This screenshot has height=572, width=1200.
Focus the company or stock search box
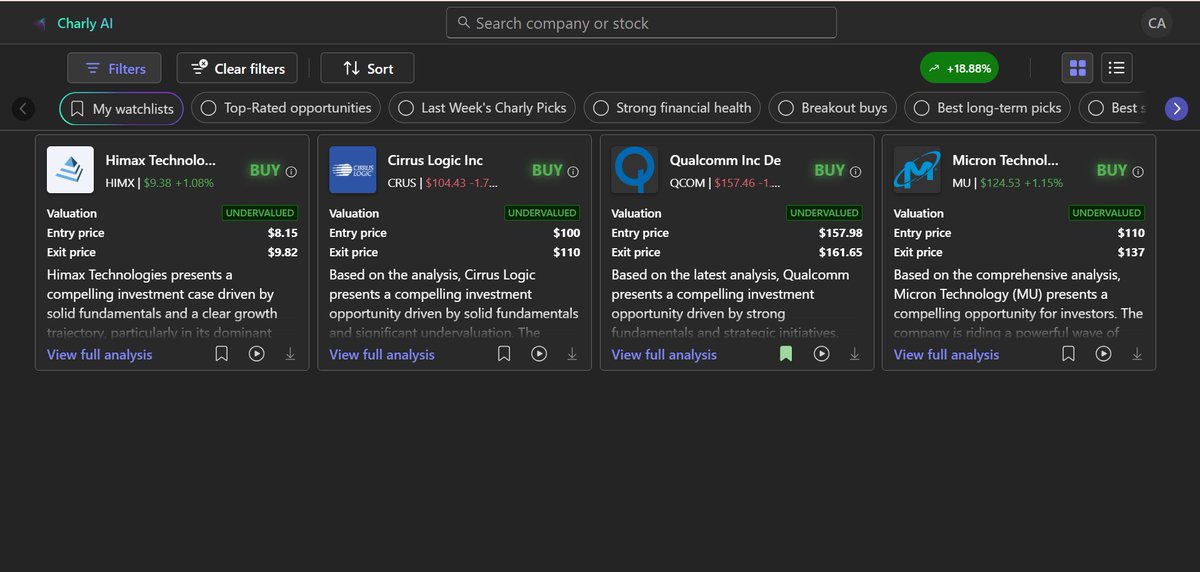coord(640,23)
